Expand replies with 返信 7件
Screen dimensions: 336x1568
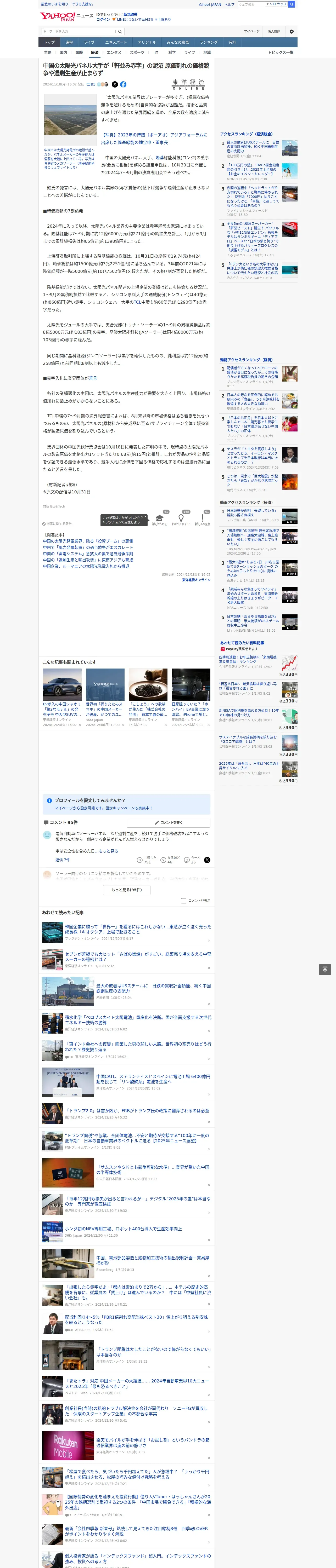click(x=62, y=860)
